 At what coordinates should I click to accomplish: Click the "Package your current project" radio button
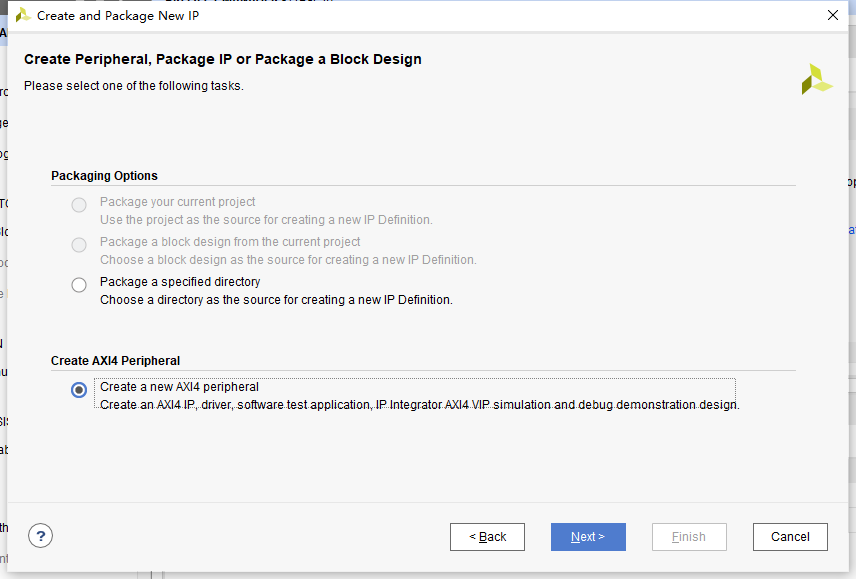(x=79, y=205)
